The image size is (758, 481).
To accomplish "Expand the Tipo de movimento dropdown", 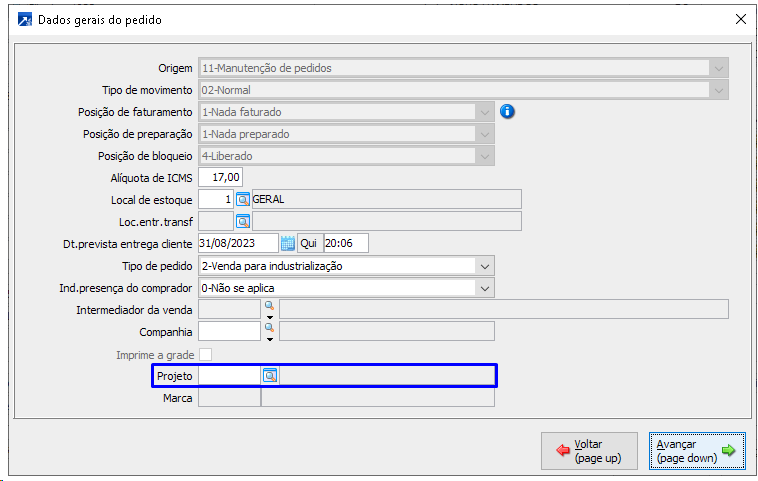I will click(719, 90).
